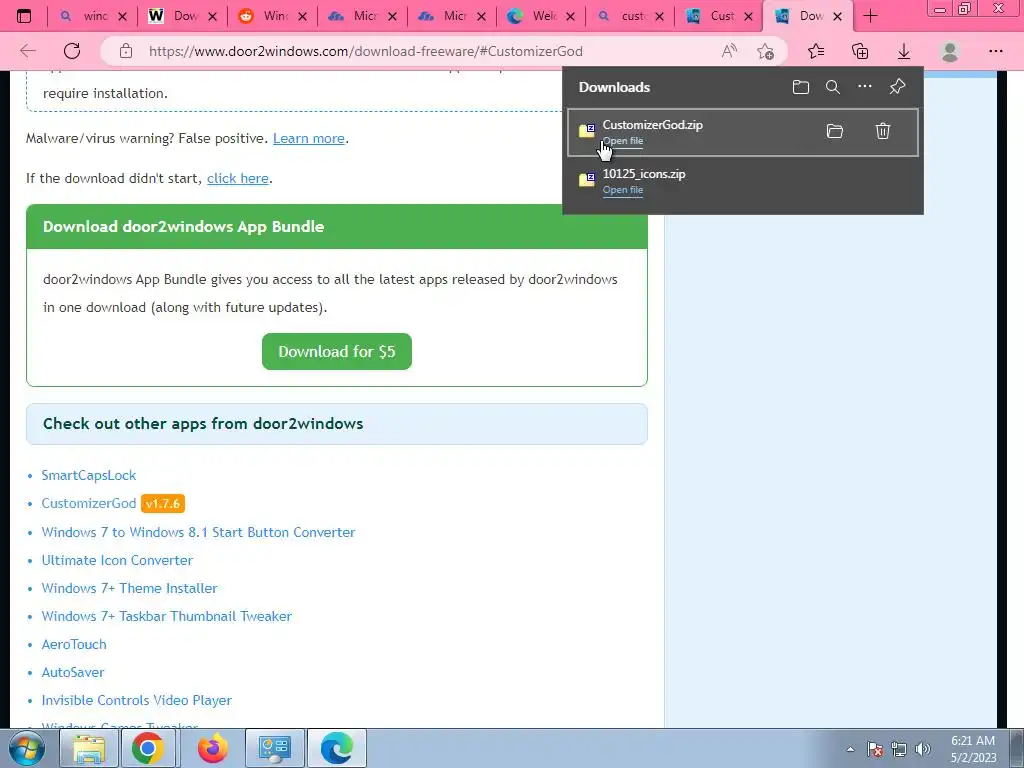Open Action Center flag icon
The height and width of the screenshot is (768, 1024).
[875, 749]
